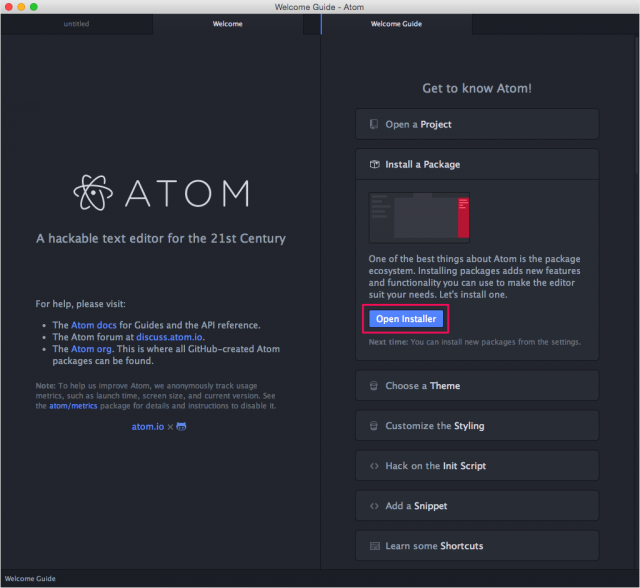The width and height of the screenshot is (640, 588).
Task: Visit the atom.io link
Action: [148, 426]
